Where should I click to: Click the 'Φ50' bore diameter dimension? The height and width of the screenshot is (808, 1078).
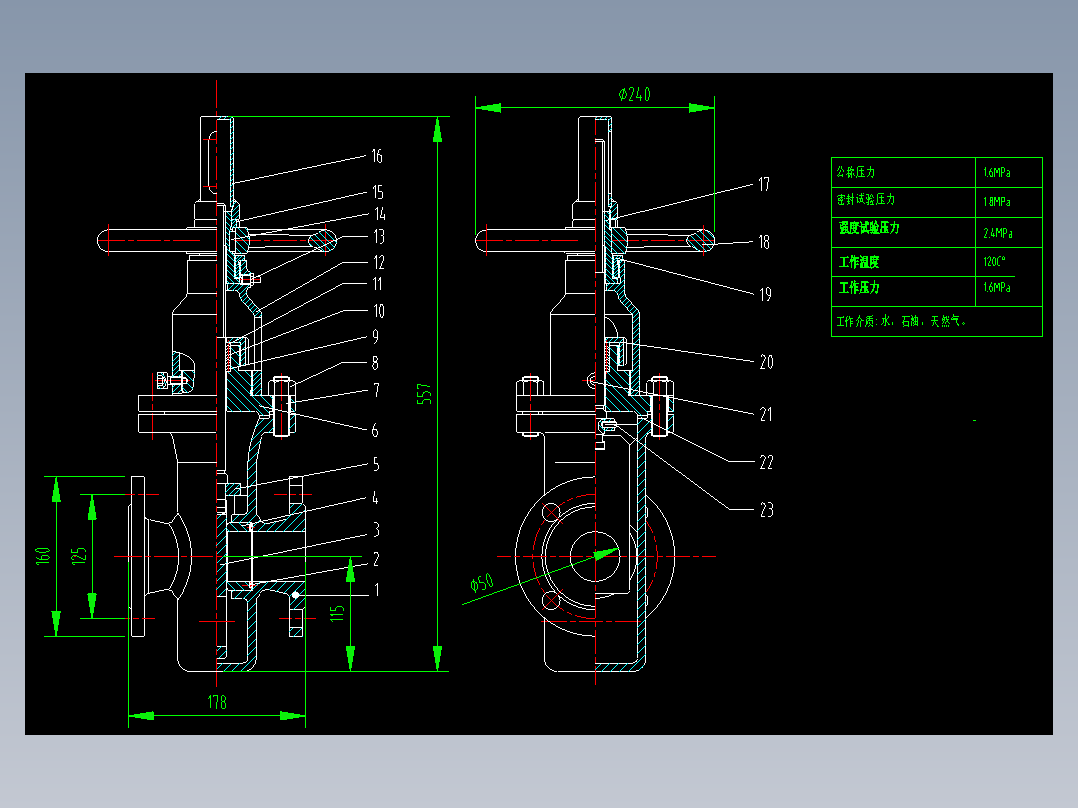[482, 583]
